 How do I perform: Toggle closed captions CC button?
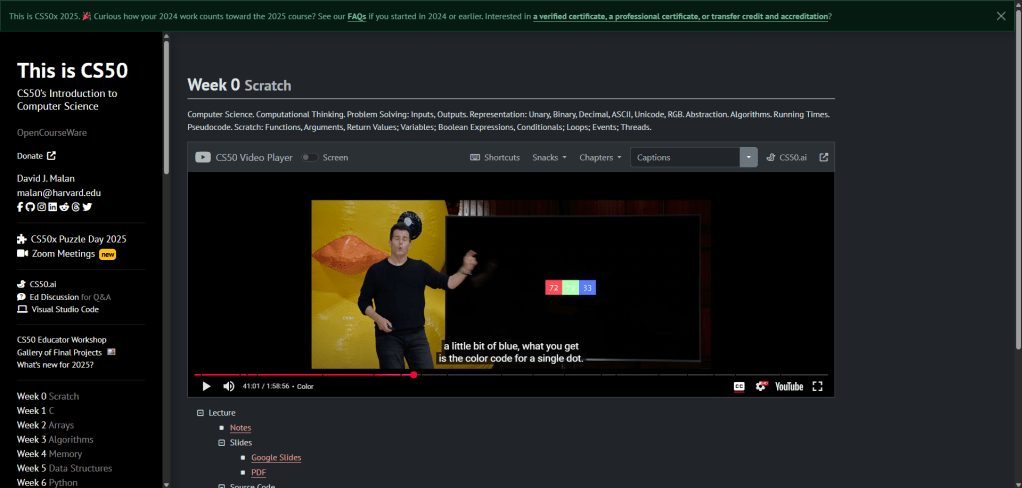coord(739,386)
